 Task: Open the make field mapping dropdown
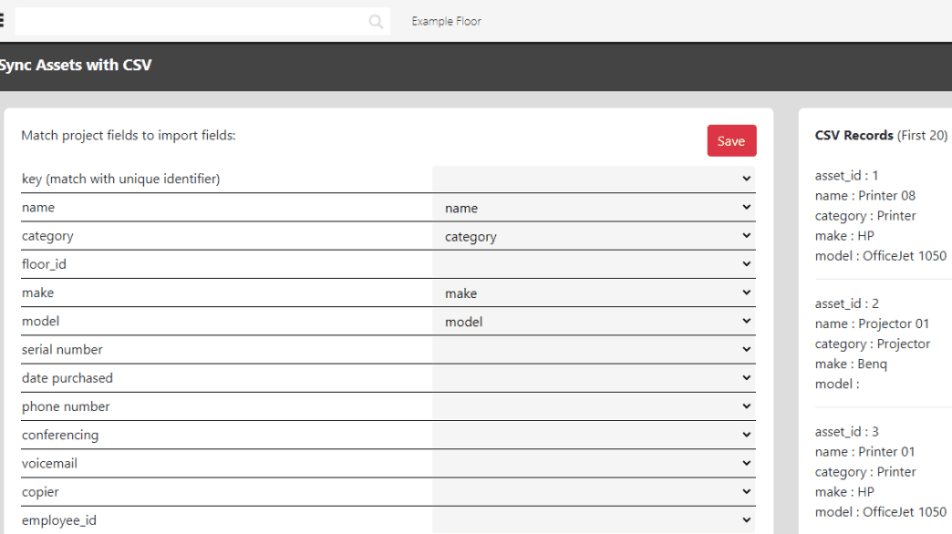[x=594, y=293]
